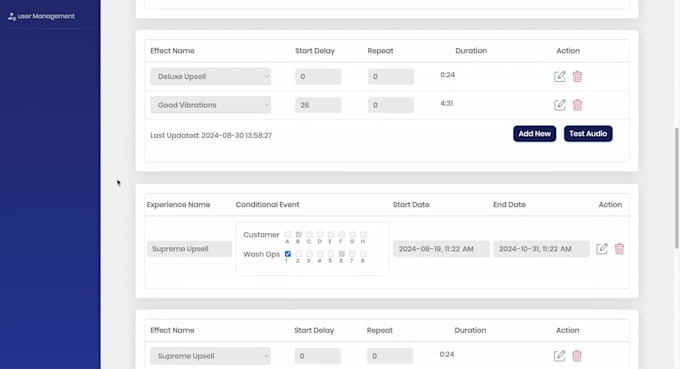Open User Management in the sidebar
Image resolution: width=680 pixels, height=369 pixels.
[x=42, y=16]
